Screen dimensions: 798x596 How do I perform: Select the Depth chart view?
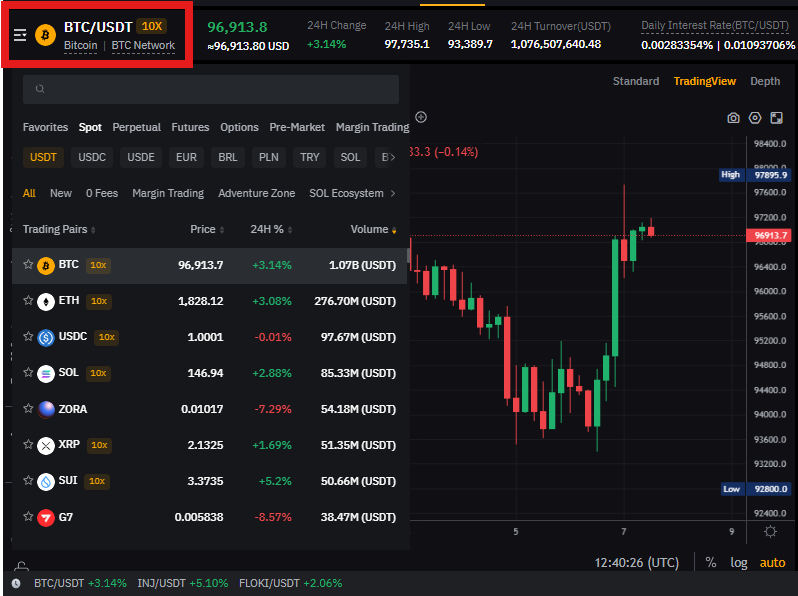pyautogui.click(x=765, y=81)
